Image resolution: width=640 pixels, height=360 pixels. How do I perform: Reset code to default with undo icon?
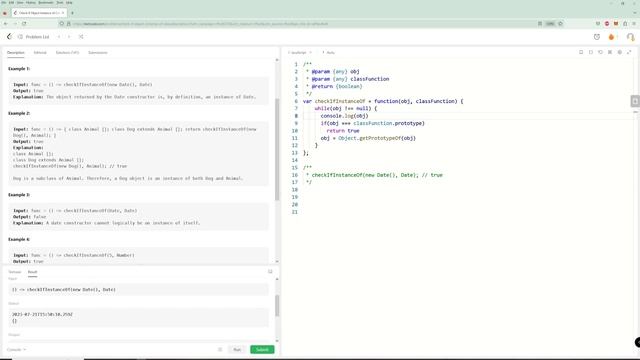click(x=600, y=52)
